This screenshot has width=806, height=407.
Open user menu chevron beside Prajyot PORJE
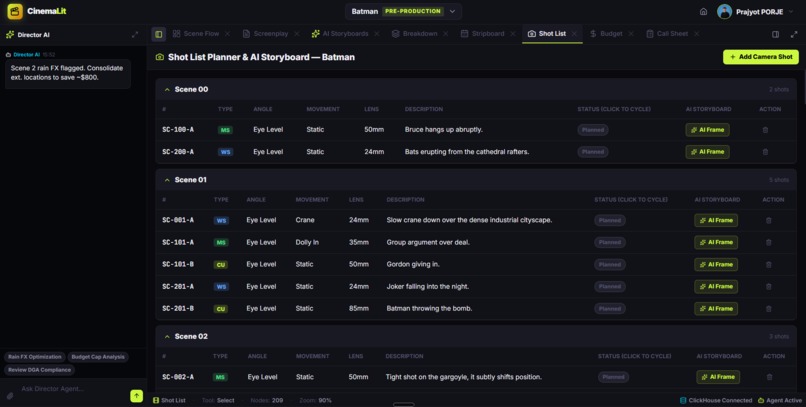[791, 11]
